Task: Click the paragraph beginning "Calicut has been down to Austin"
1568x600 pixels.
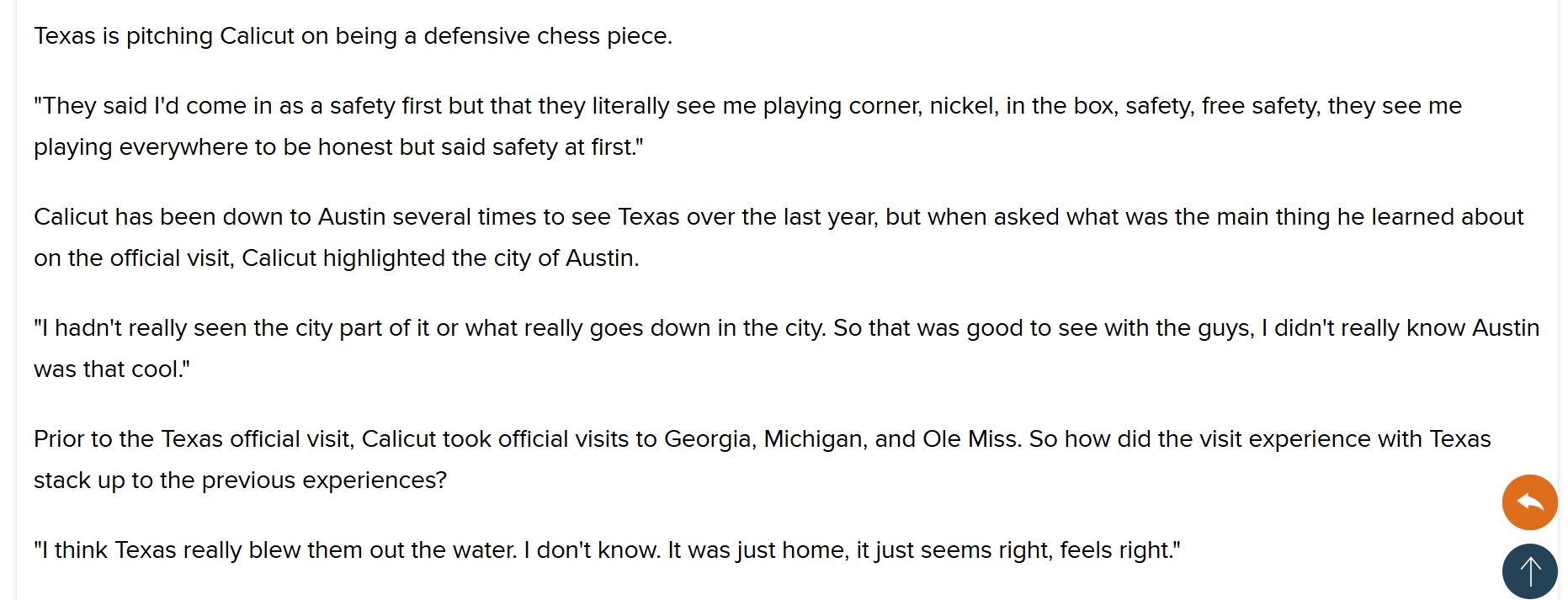Action: click(779, 237)
